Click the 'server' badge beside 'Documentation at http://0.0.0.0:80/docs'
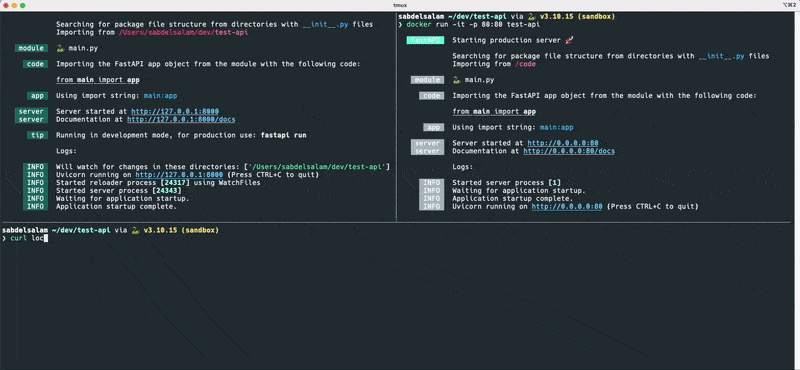Image resolution: width=800 pixels, height=370 pixels. click(428, 152)
